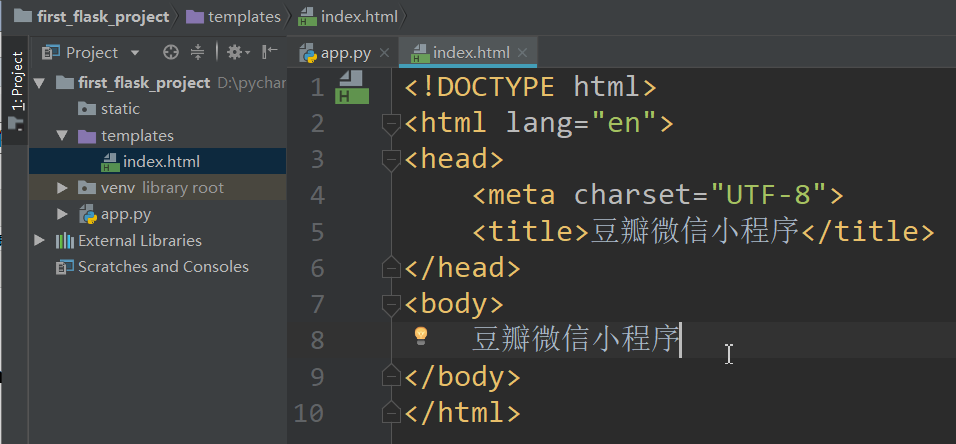Hide the Project tool window
Screen dimensions: 956x444
pyautogui.click(x=269, y=52)
